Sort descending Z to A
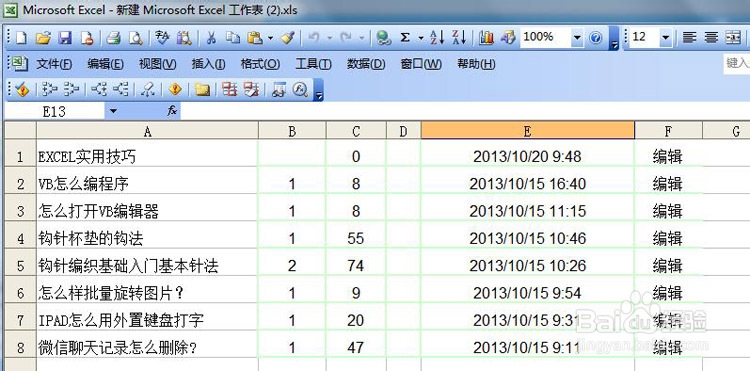The width and height of the screenshot is (750, 371). pyautogui.click(x=459, y=38)
